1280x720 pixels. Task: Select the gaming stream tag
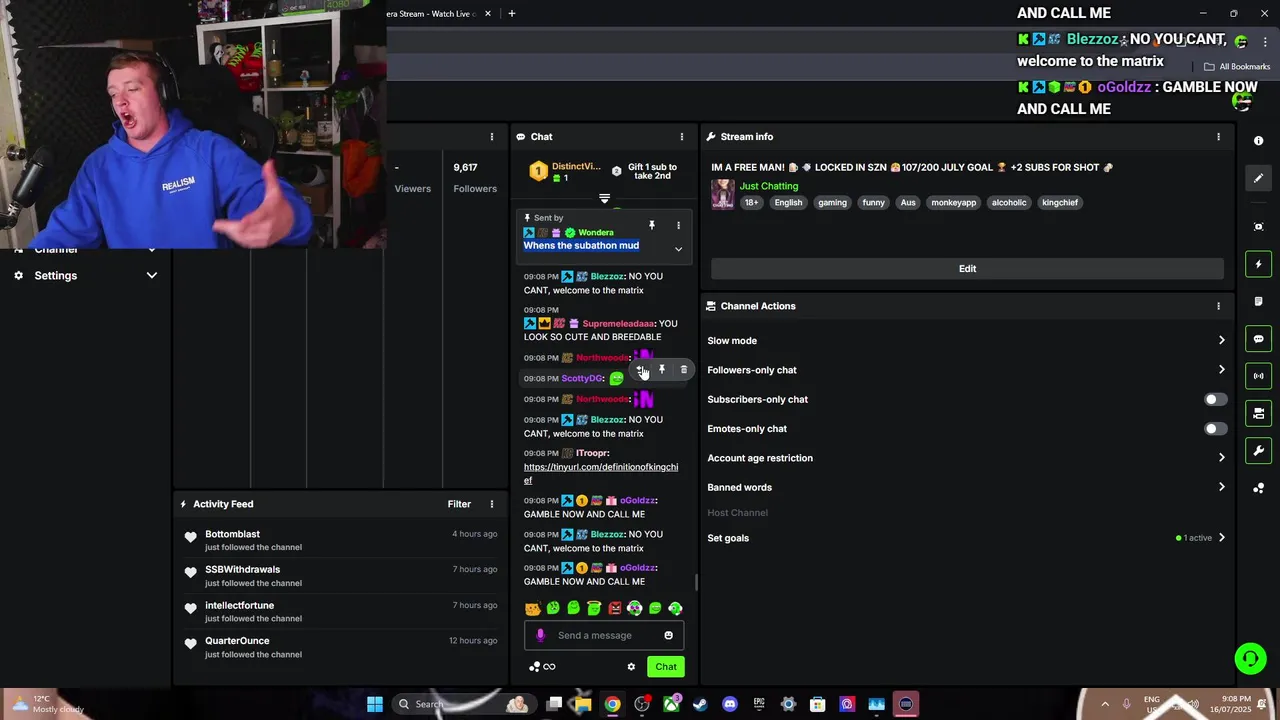pos(832,202)
